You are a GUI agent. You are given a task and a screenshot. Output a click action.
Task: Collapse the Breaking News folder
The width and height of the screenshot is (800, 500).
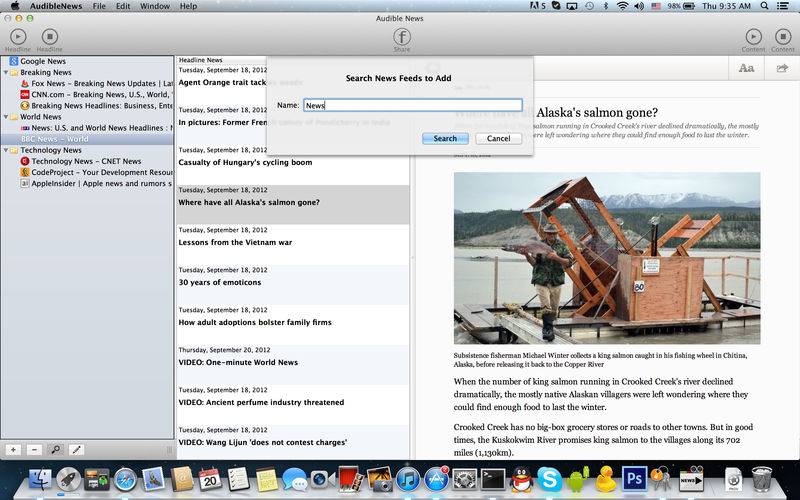point(6,73)
